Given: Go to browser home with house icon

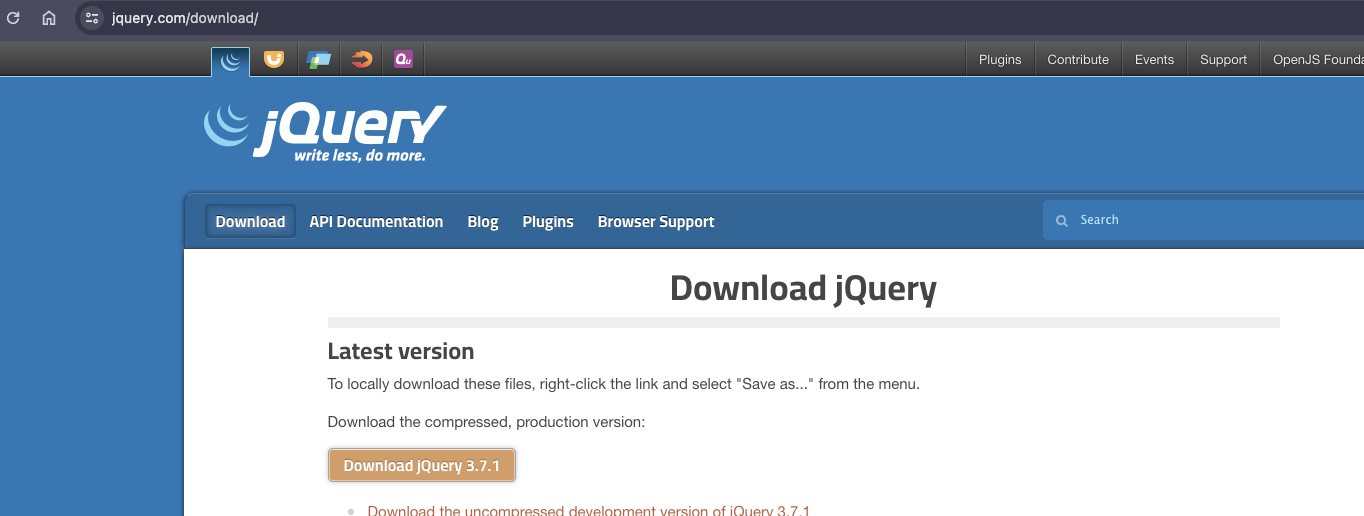Looking at the screenshot, I should [x=49, y=18].
